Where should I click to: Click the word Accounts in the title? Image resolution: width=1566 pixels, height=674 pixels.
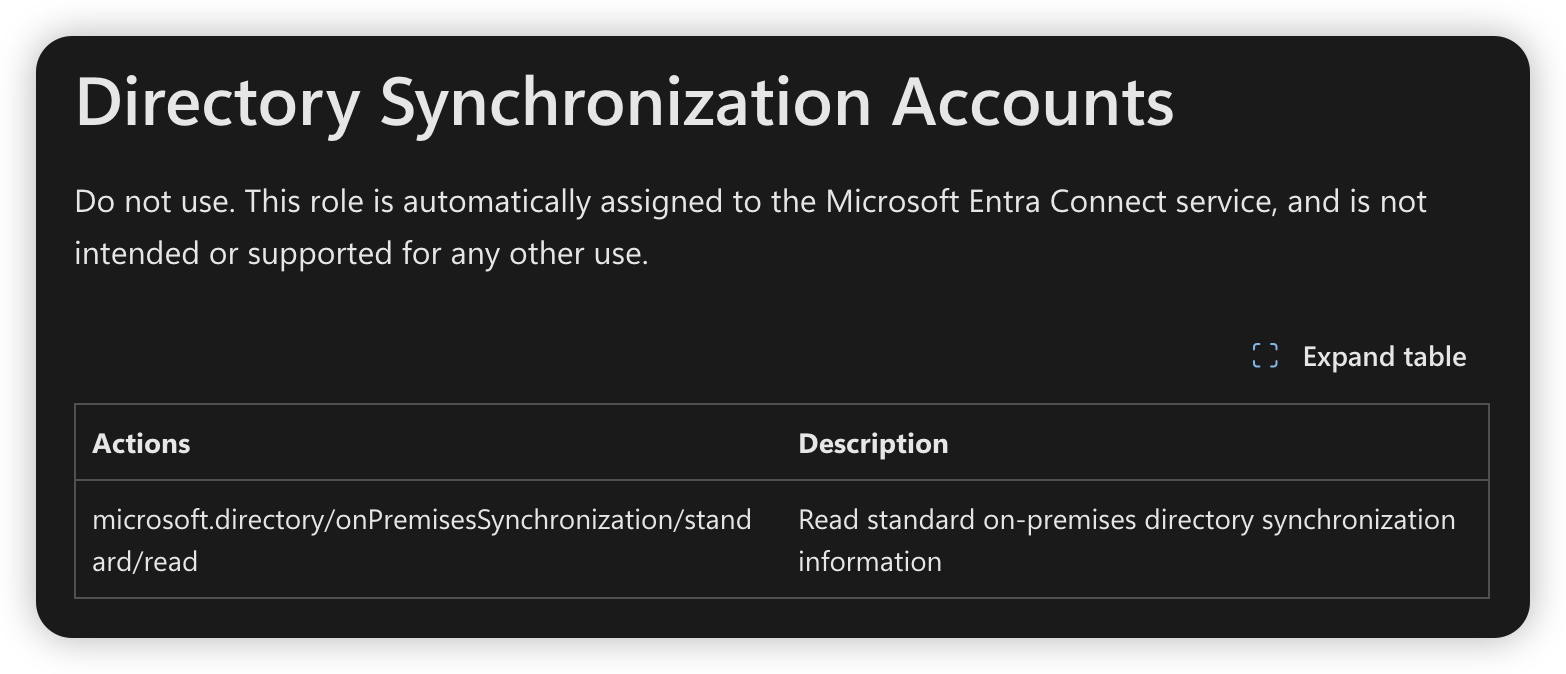tap(1033, 102)
